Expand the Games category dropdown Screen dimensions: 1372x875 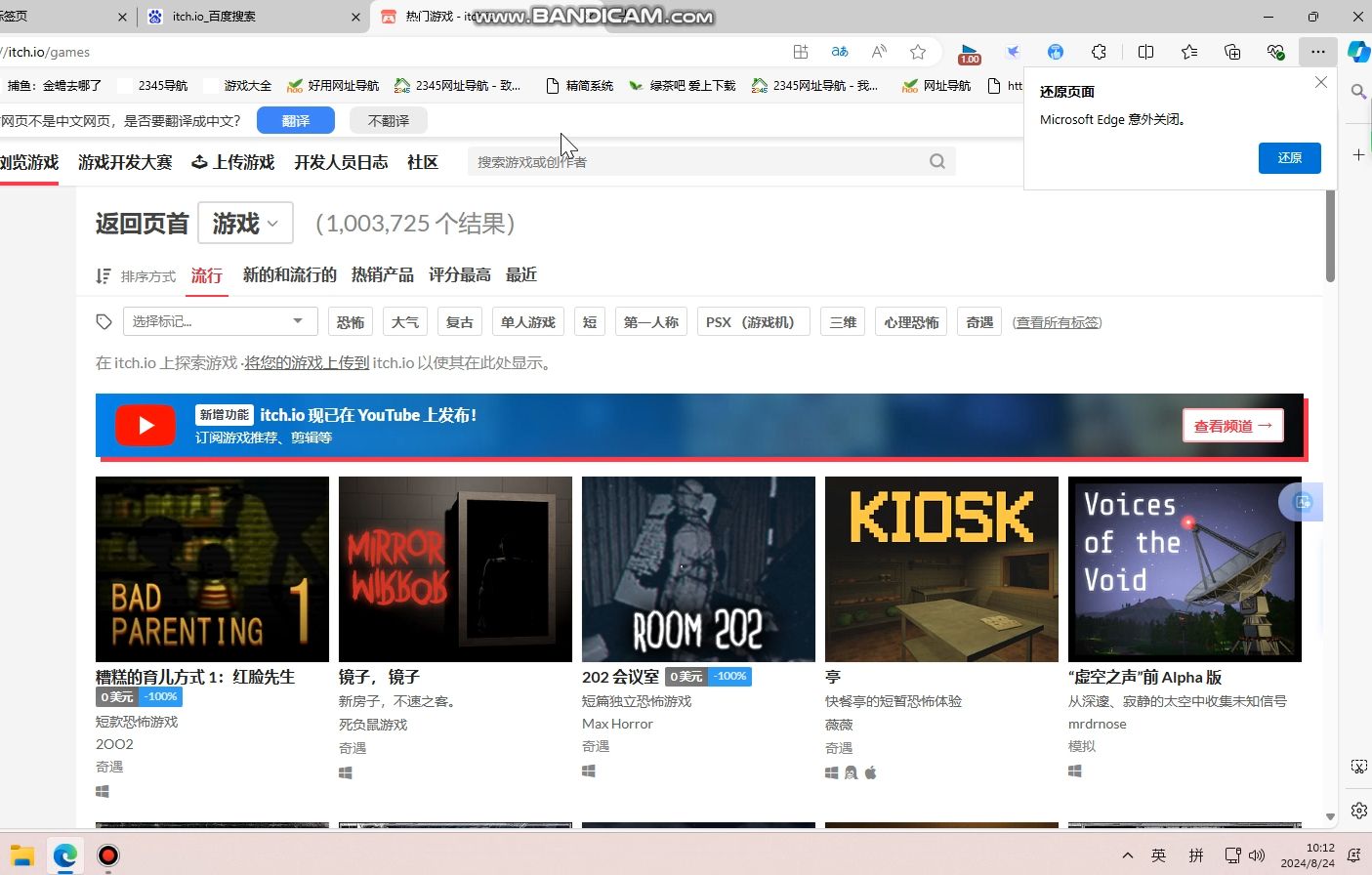(x=245, y=224)
